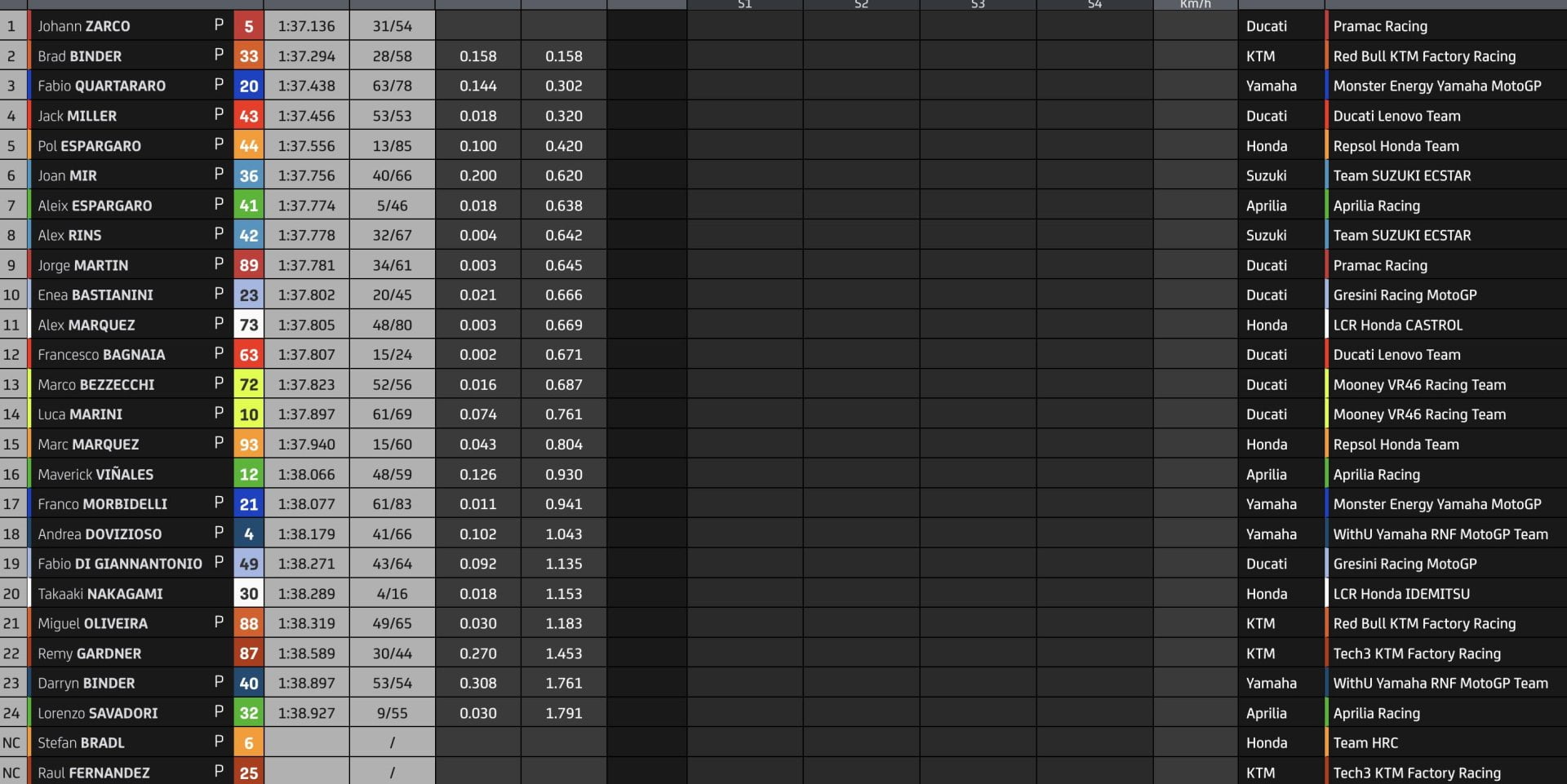Image resolution: width=1567 pixels, height=784 pixels.
Task: Click rider name Raul FERNANDEZ
Action: tap(94, 773)
